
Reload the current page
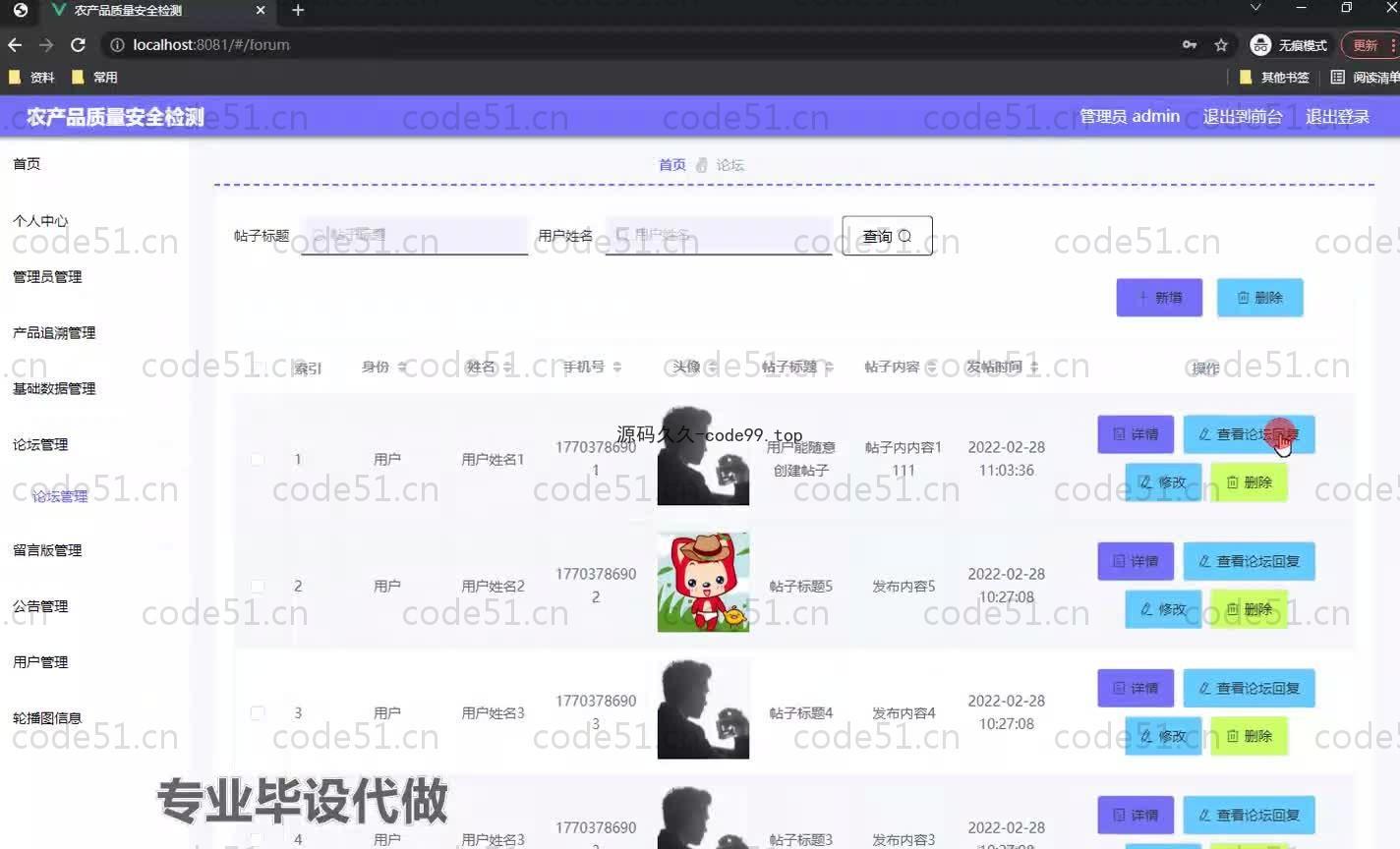pos(79,45)
